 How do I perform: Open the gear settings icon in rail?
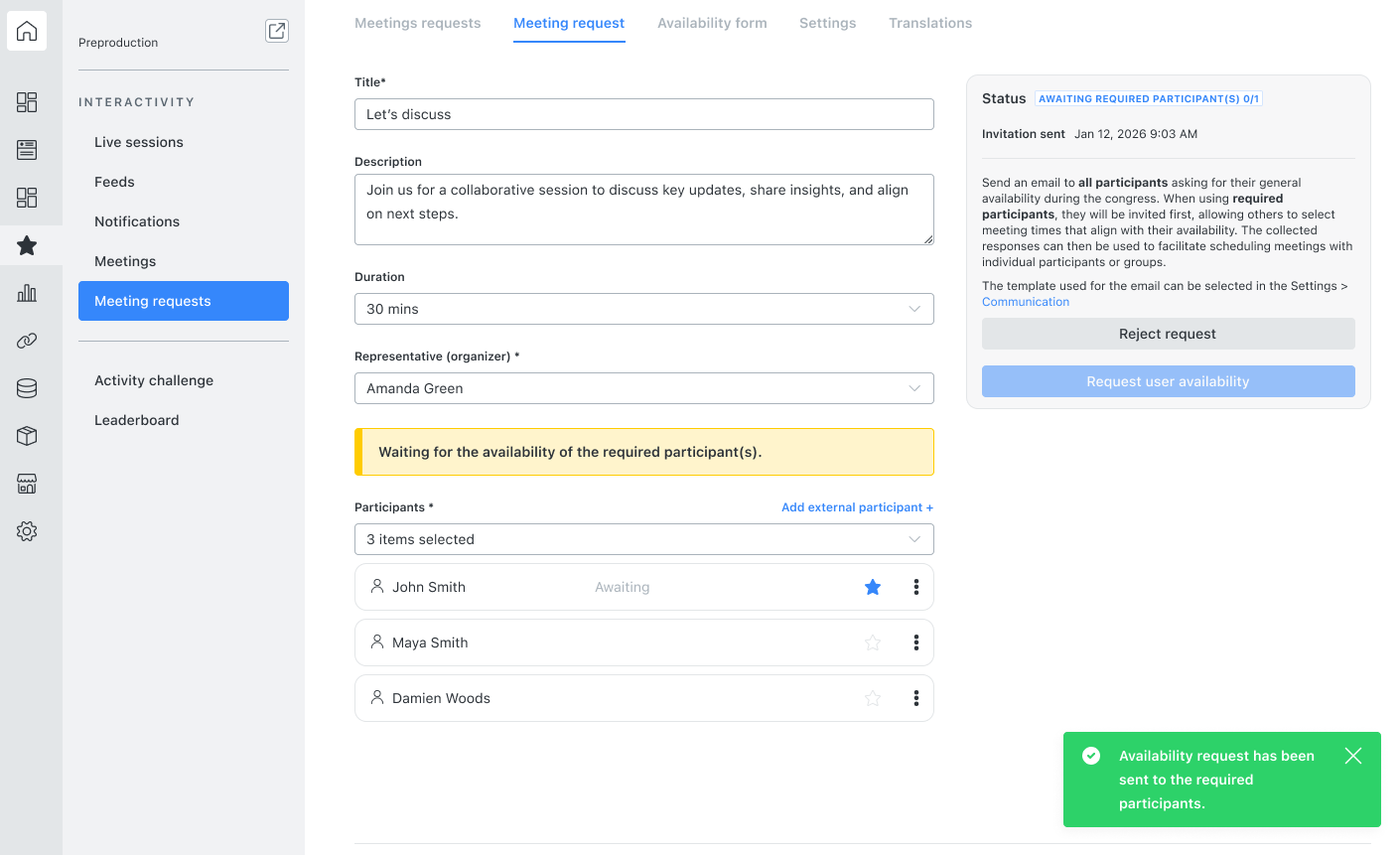pos(27,531)
